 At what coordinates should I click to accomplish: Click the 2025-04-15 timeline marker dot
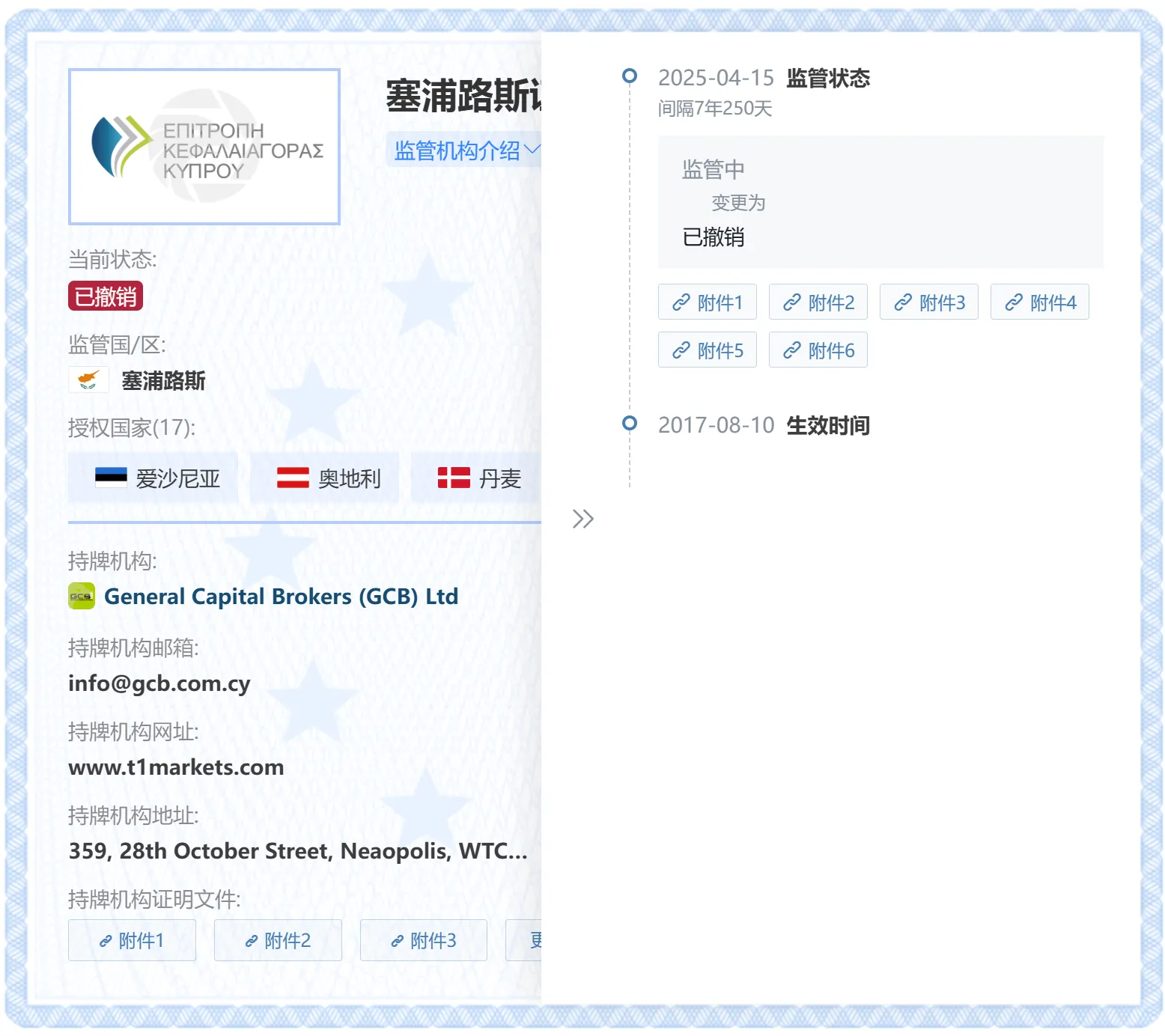click(630, 76)
